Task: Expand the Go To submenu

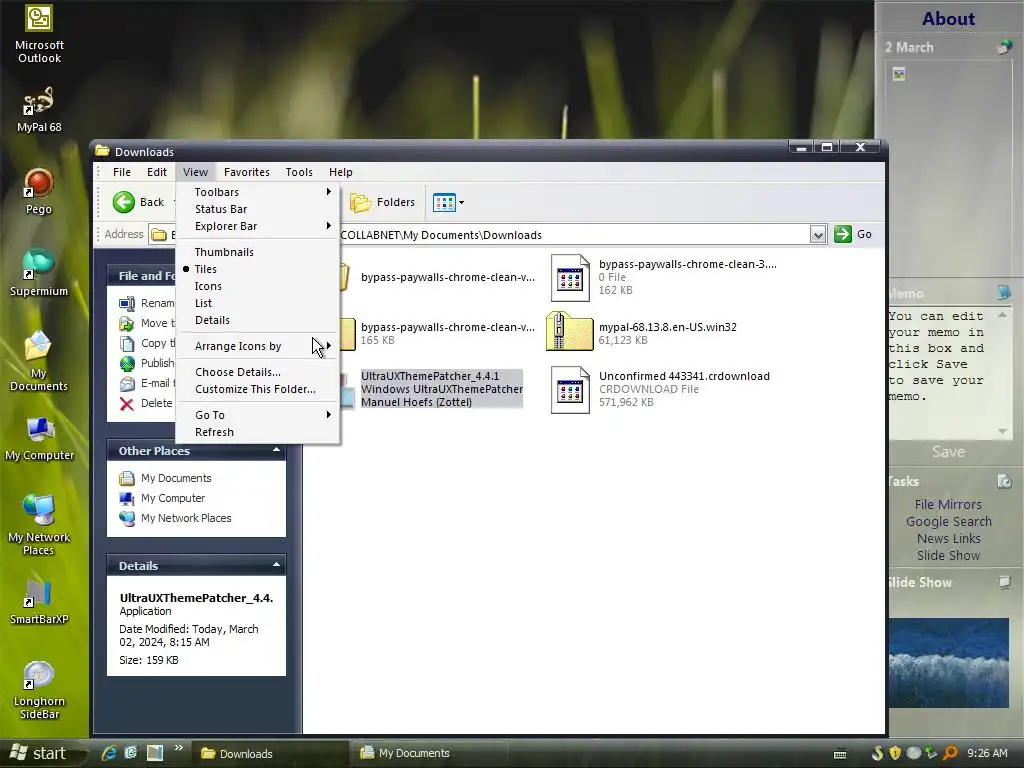Action: [x=257, y=415]
